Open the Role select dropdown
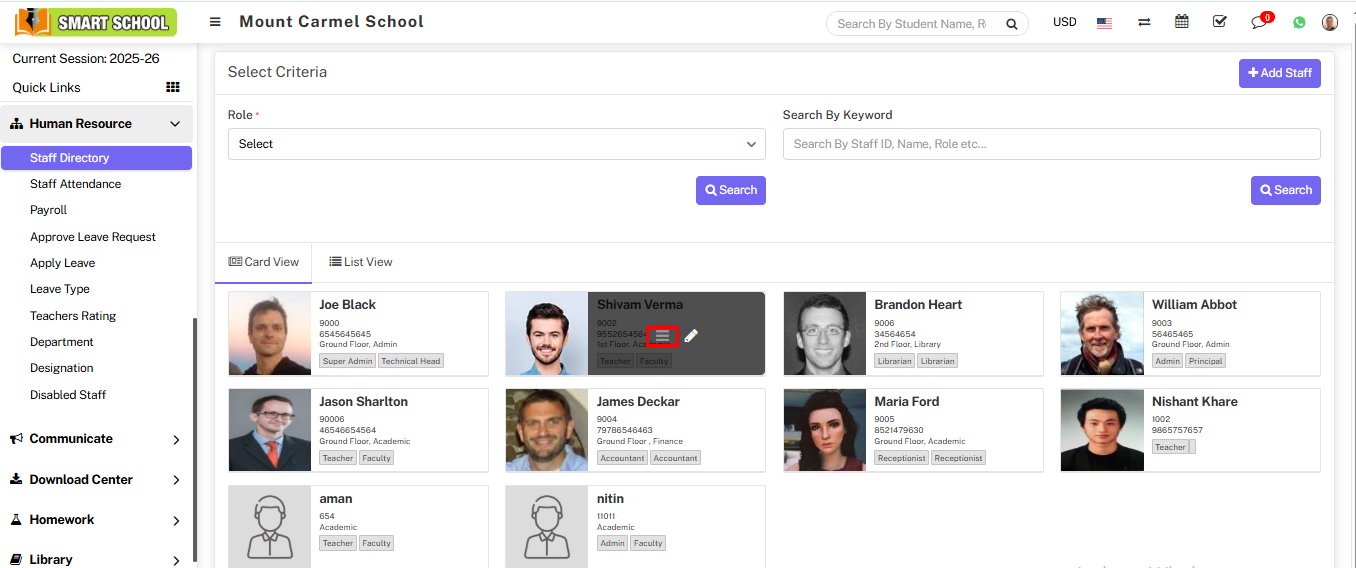This screenshot has width=1356, height=568. (496, 144)
